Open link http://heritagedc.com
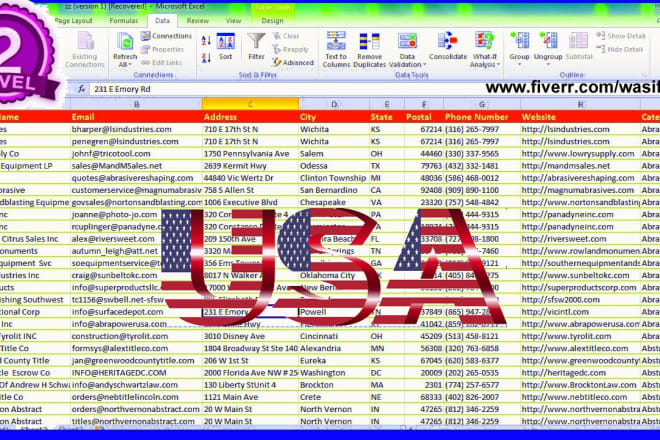 coord(563,373)
